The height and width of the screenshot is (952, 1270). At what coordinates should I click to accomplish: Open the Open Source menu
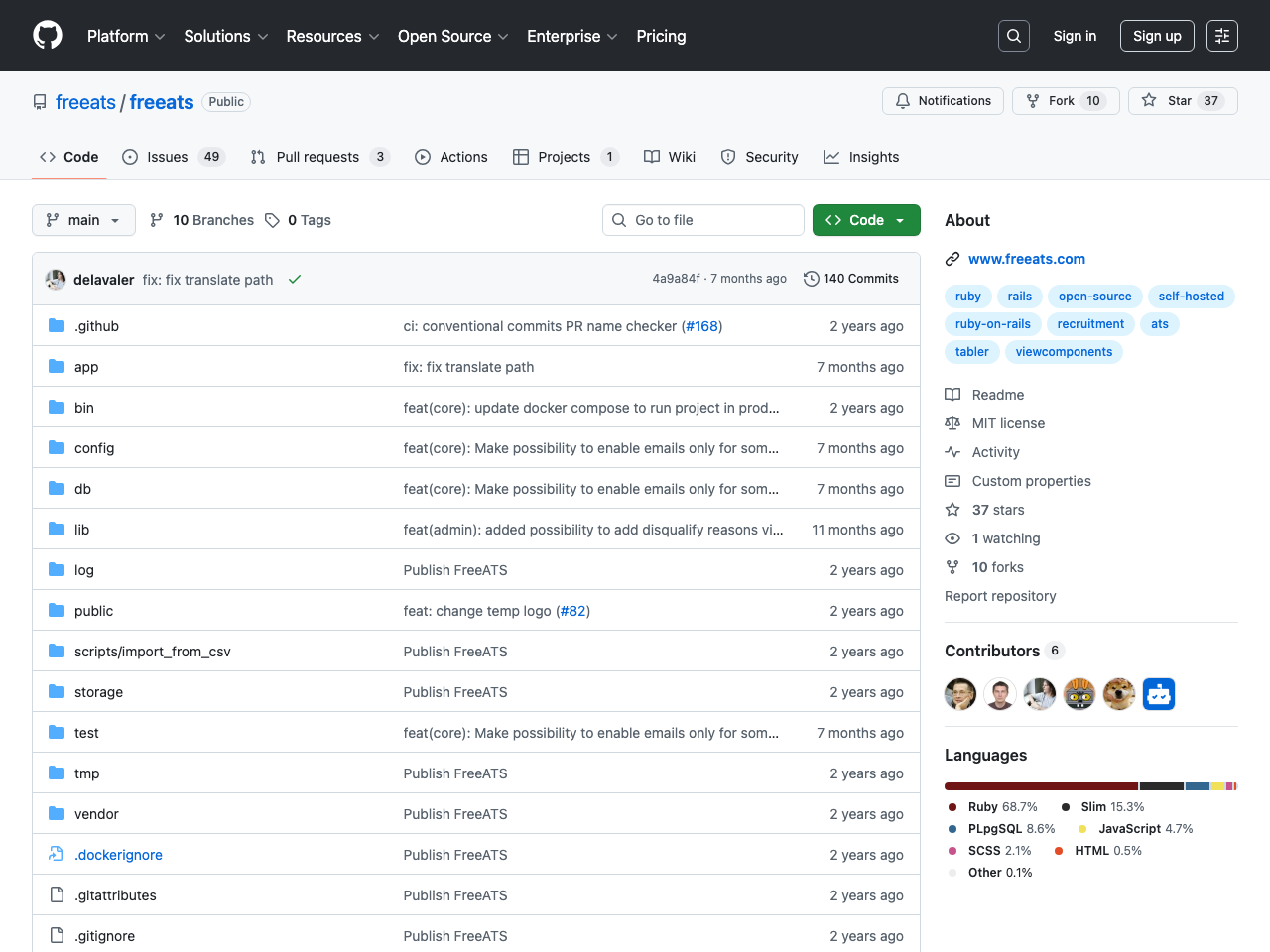coord(452,36)
